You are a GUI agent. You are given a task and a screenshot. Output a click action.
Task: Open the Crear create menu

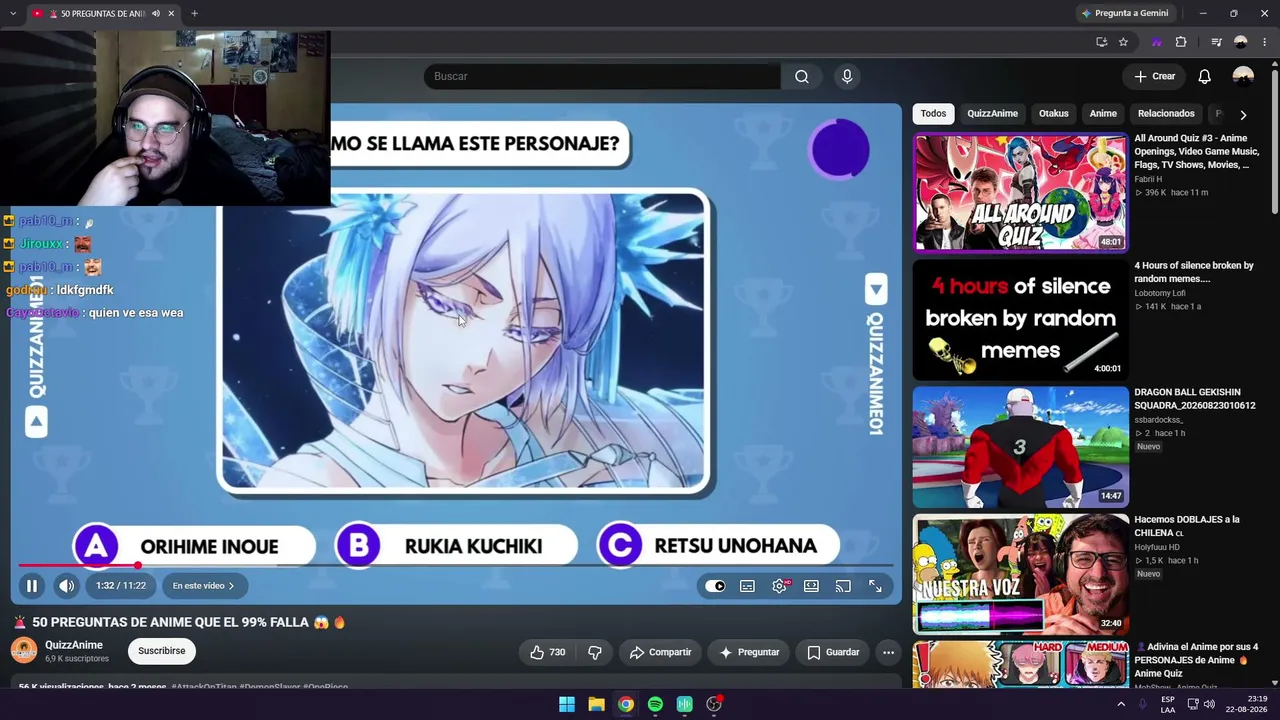(1155, 76)
